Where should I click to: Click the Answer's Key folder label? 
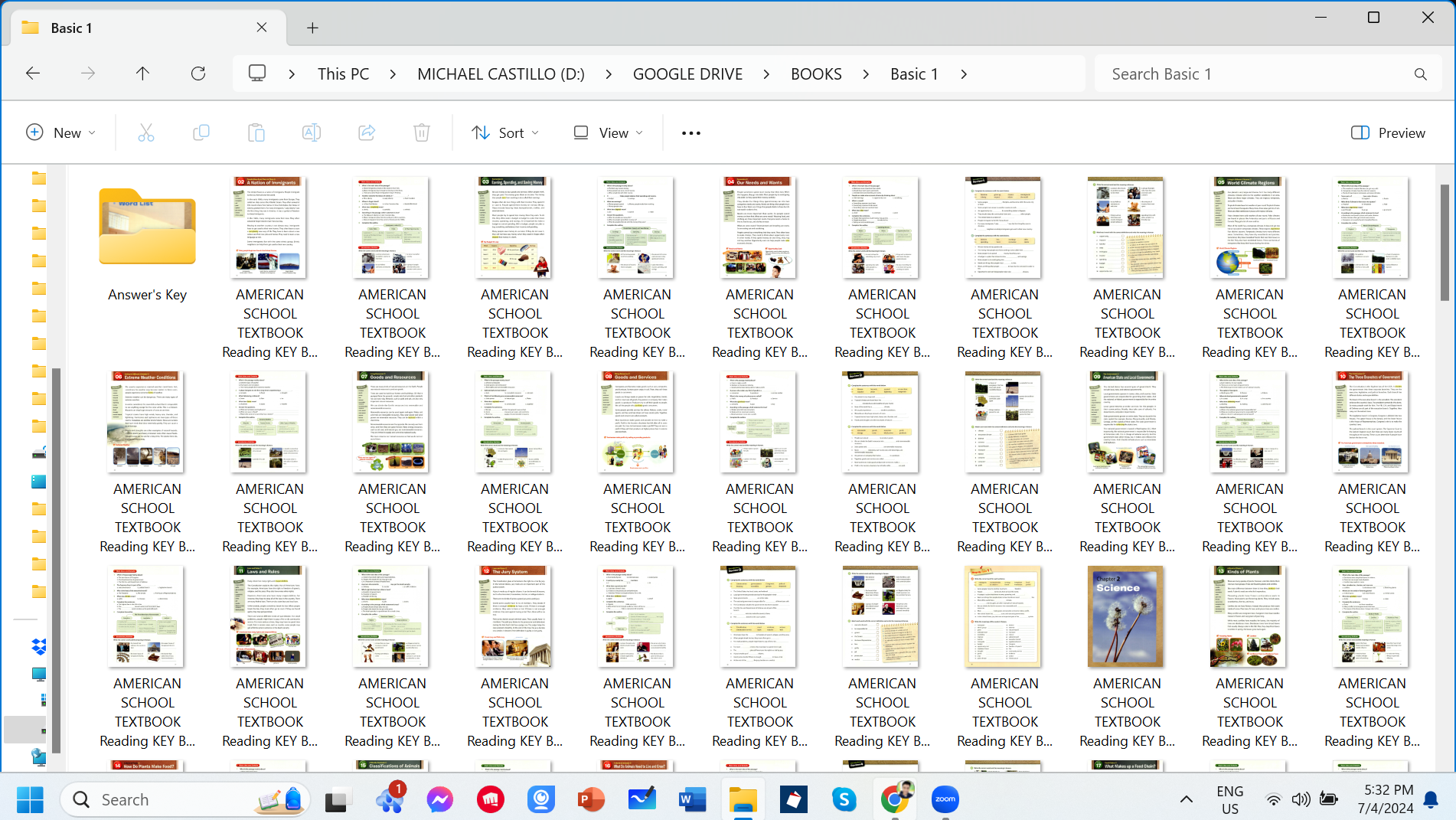[147, 295]
